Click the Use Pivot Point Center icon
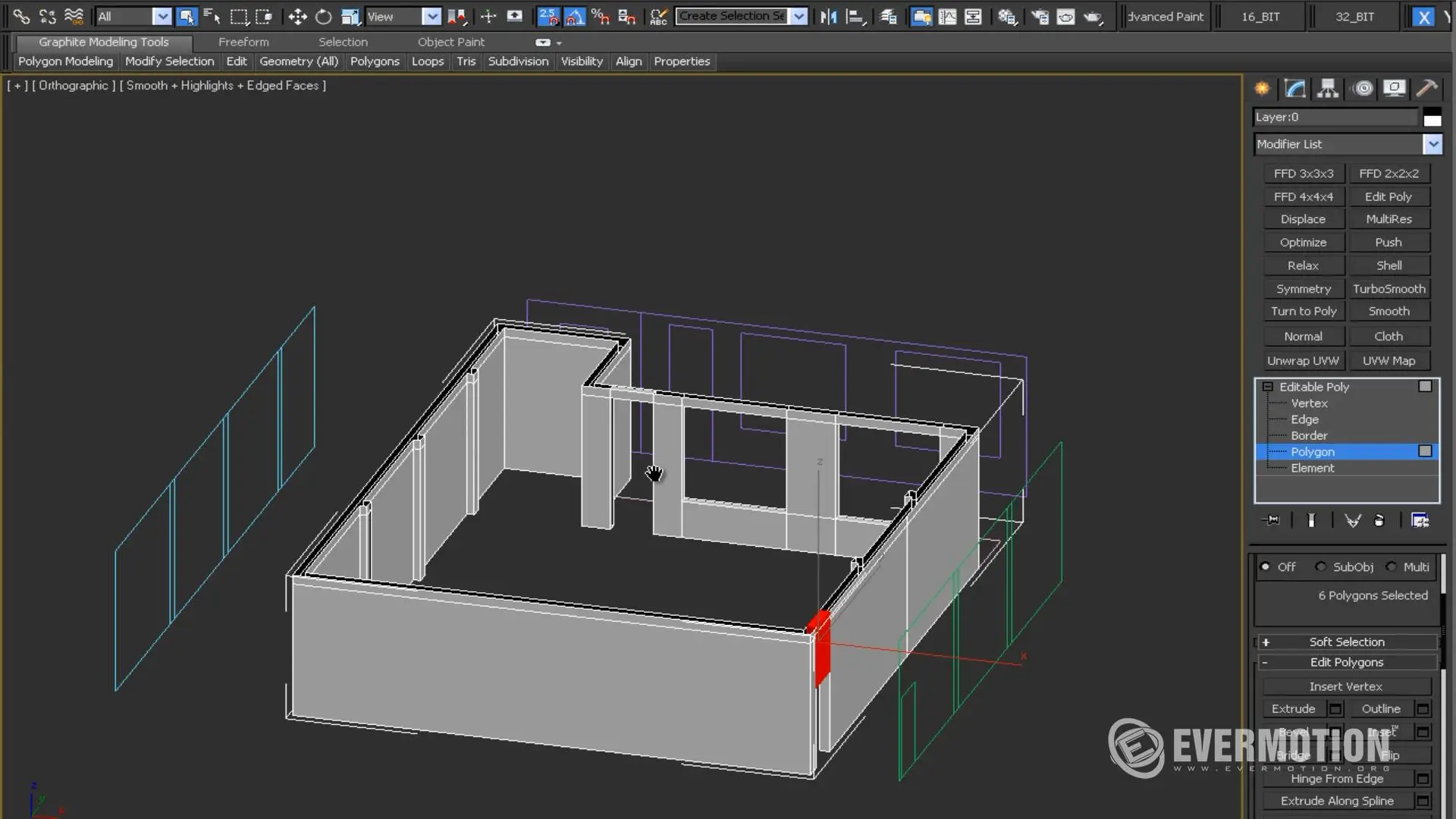Viewport: 1456px width, 819px height. point(457,16)
